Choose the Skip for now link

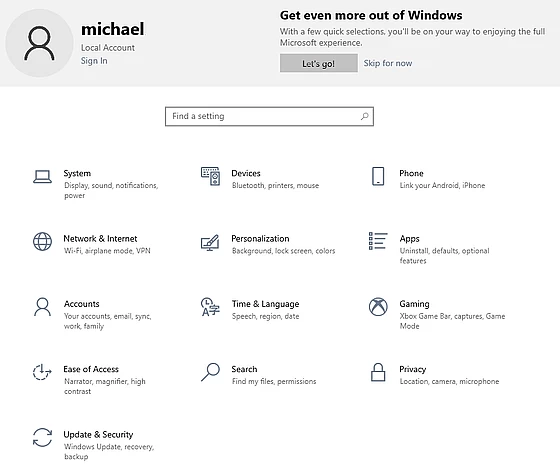click(x=388, y=63)
